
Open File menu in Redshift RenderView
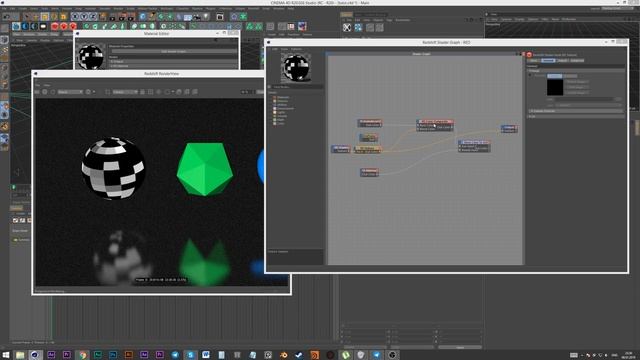coord(38,85)
